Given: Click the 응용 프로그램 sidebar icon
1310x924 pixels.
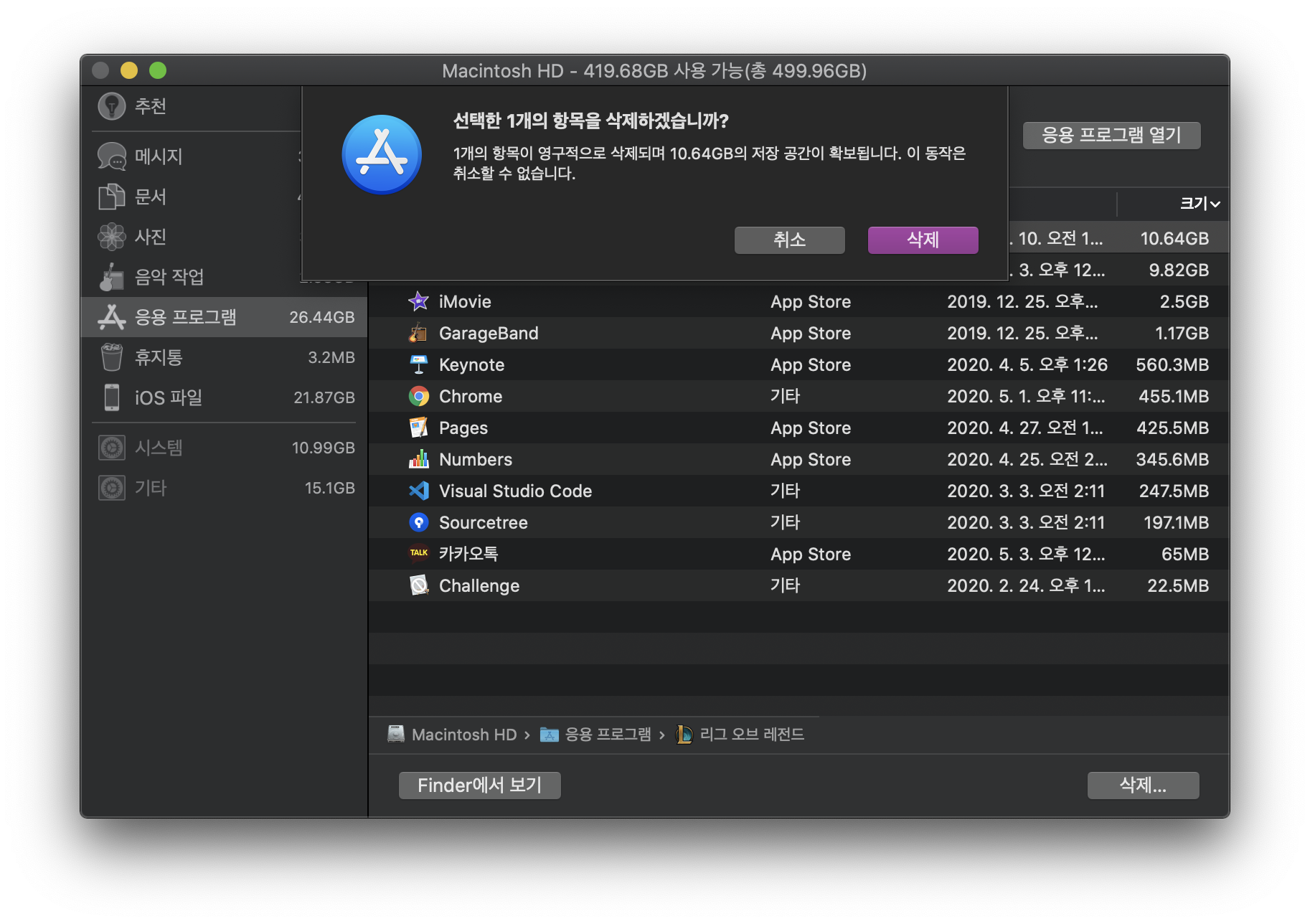Looking at the screenshot, I should click(112, 317).
